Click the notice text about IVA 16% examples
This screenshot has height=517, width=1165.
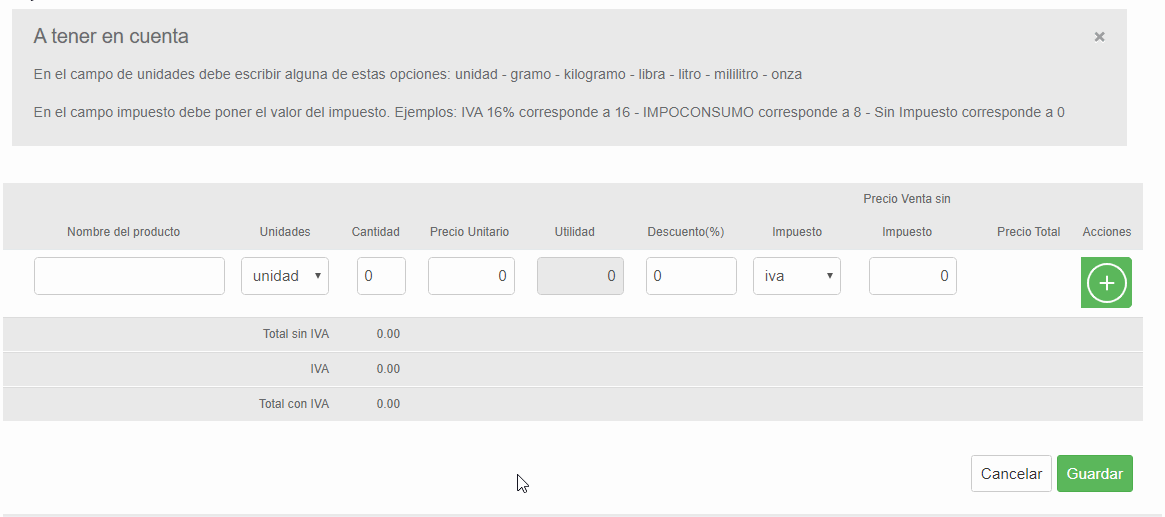[x=549, y=113]
